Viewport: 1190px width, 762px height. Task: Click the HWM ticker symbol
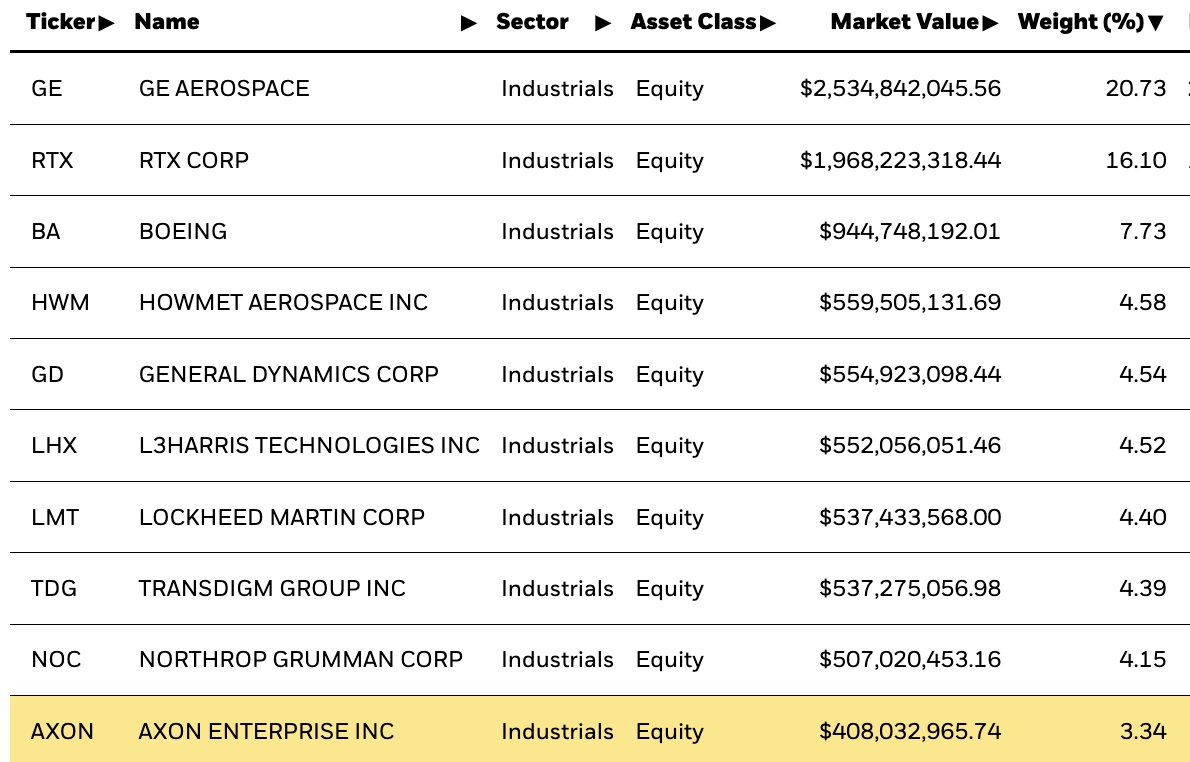point(61,303)
